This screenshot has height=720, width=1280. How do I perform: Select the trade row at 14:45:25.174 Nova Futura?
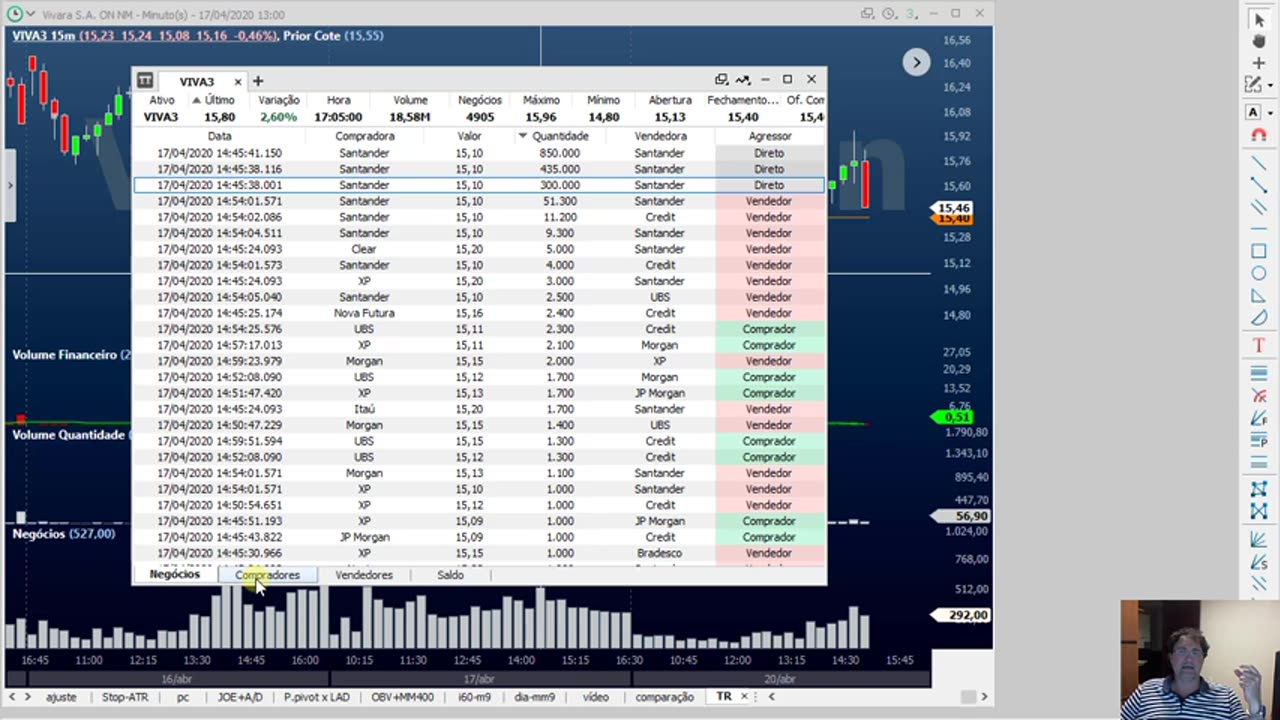point(479,313)
